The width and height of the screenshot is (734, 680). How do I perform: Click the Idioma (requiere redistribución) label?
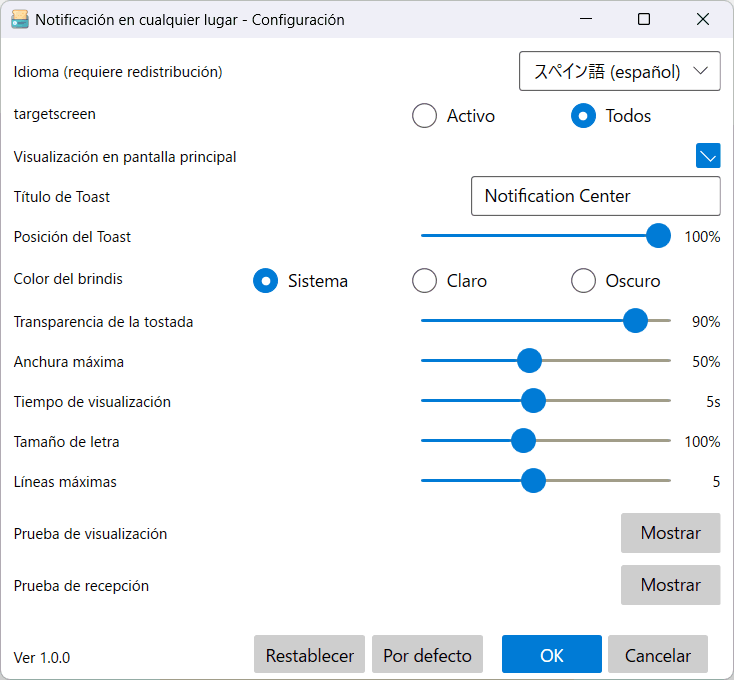point(118,72)
